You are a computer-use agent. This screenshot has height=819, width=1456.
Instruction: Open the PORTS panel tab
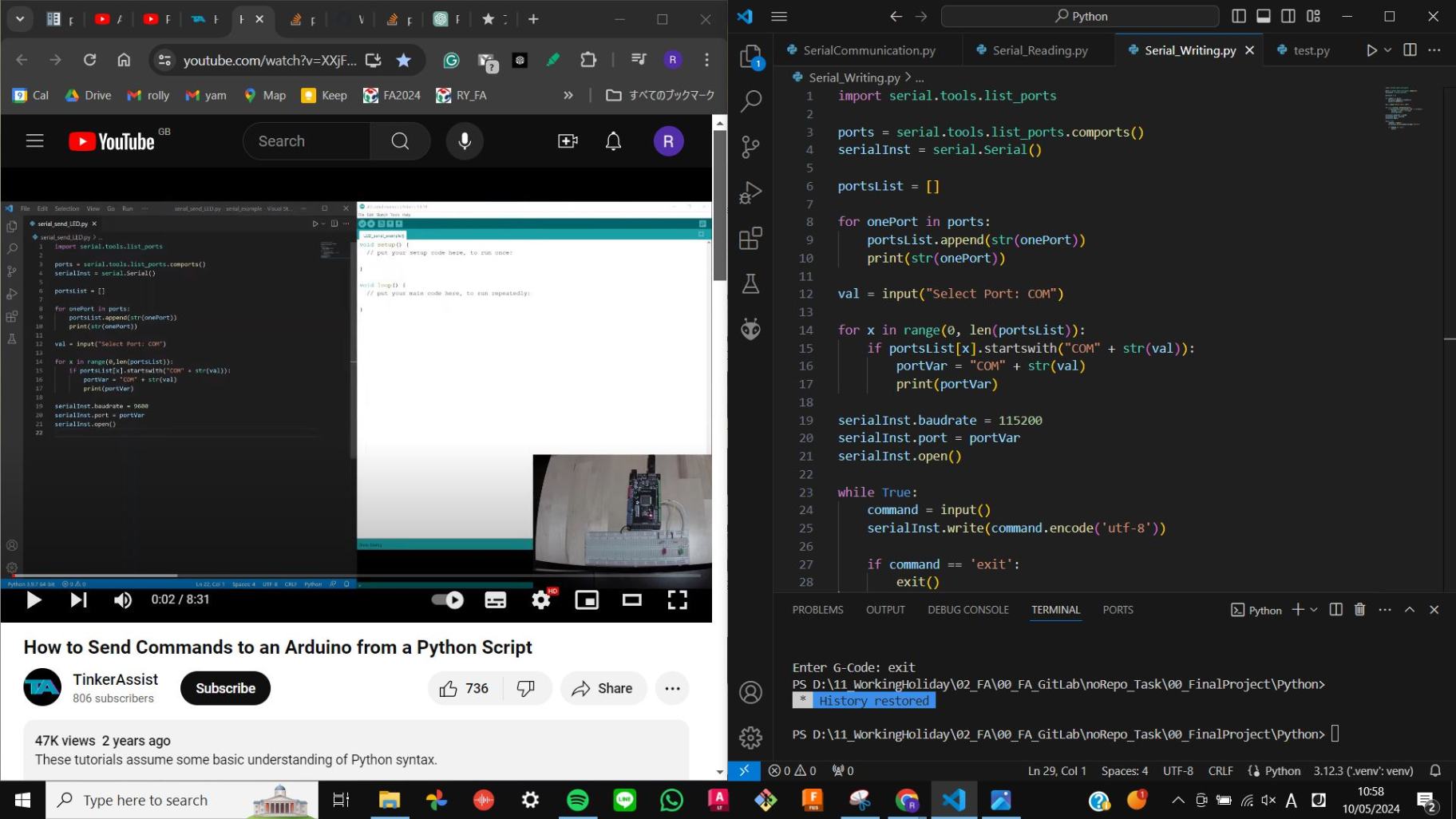(x=1118, y=610)
